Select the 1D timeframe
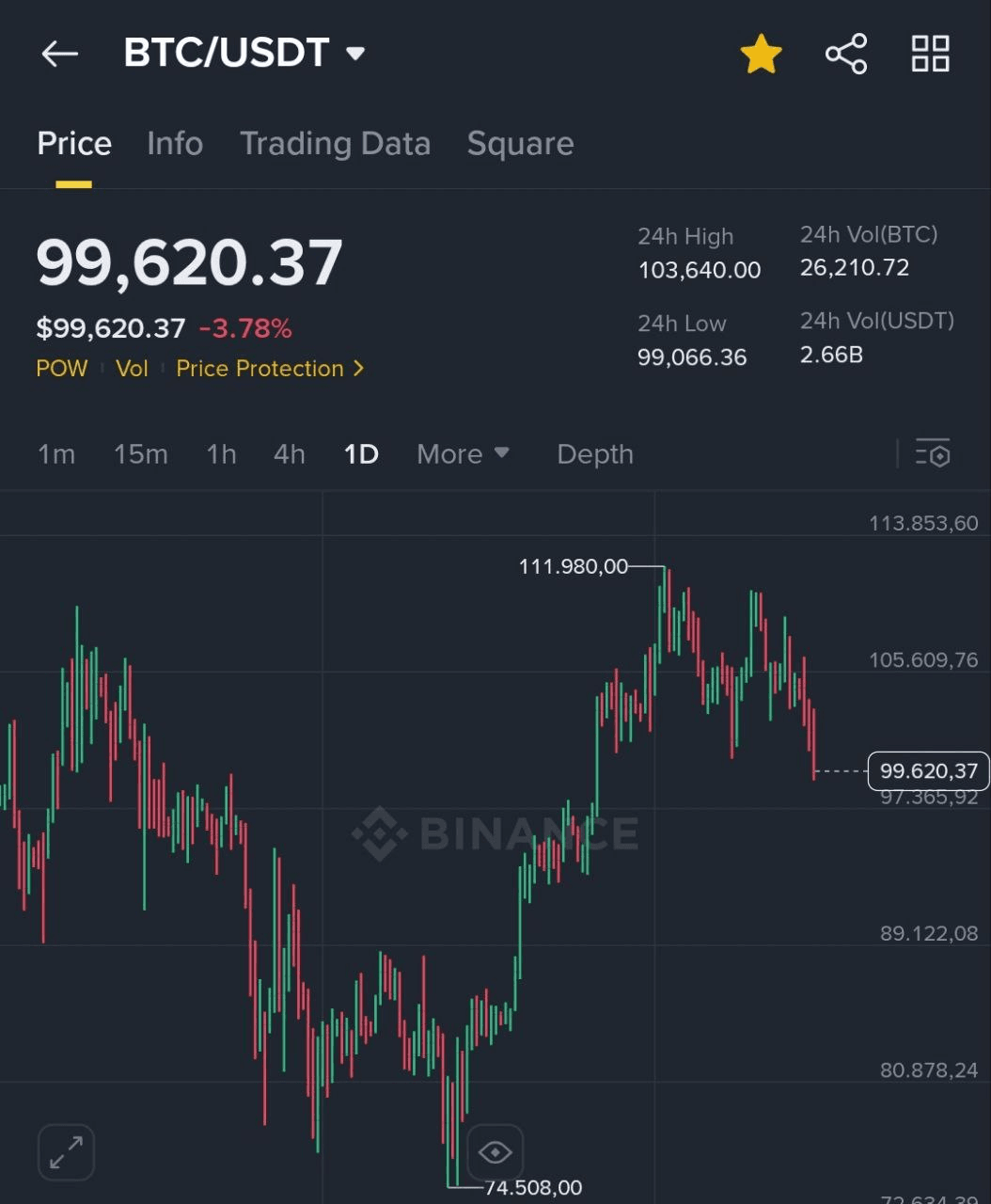Viewport: 991px width, 1204px height. [x=361, y=454]
